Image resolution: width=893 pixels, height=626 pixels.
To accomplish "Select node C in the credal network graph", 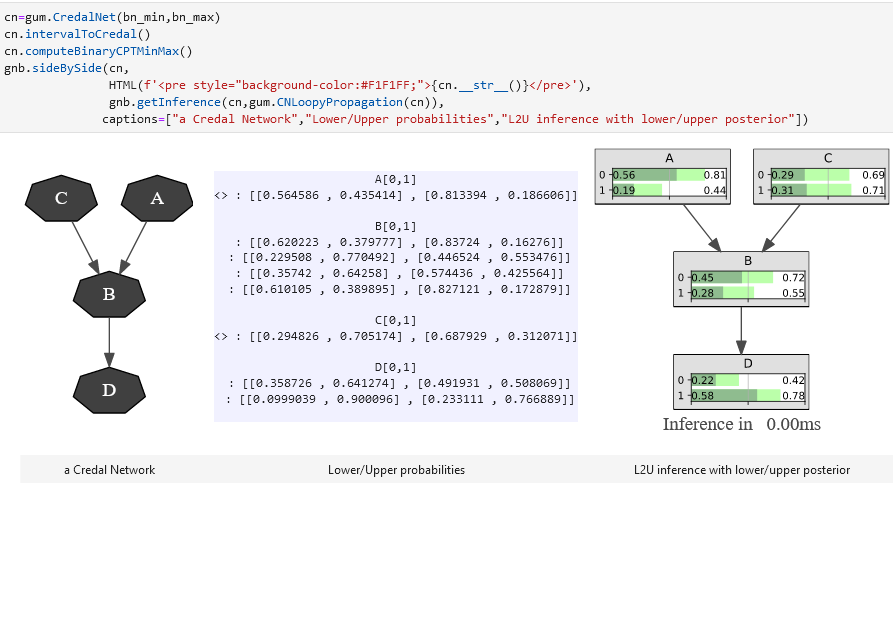I will 60,199.
